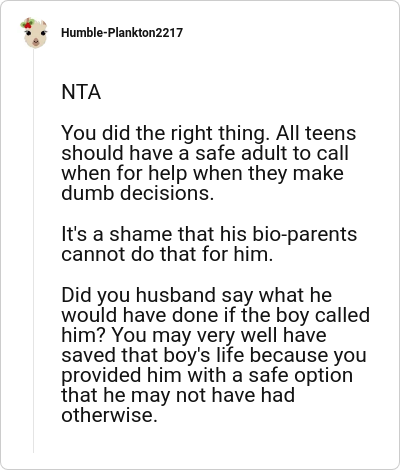The image size is (400, 470).
Task: Click the line "when for help when they make"
Action: point(202,173)
